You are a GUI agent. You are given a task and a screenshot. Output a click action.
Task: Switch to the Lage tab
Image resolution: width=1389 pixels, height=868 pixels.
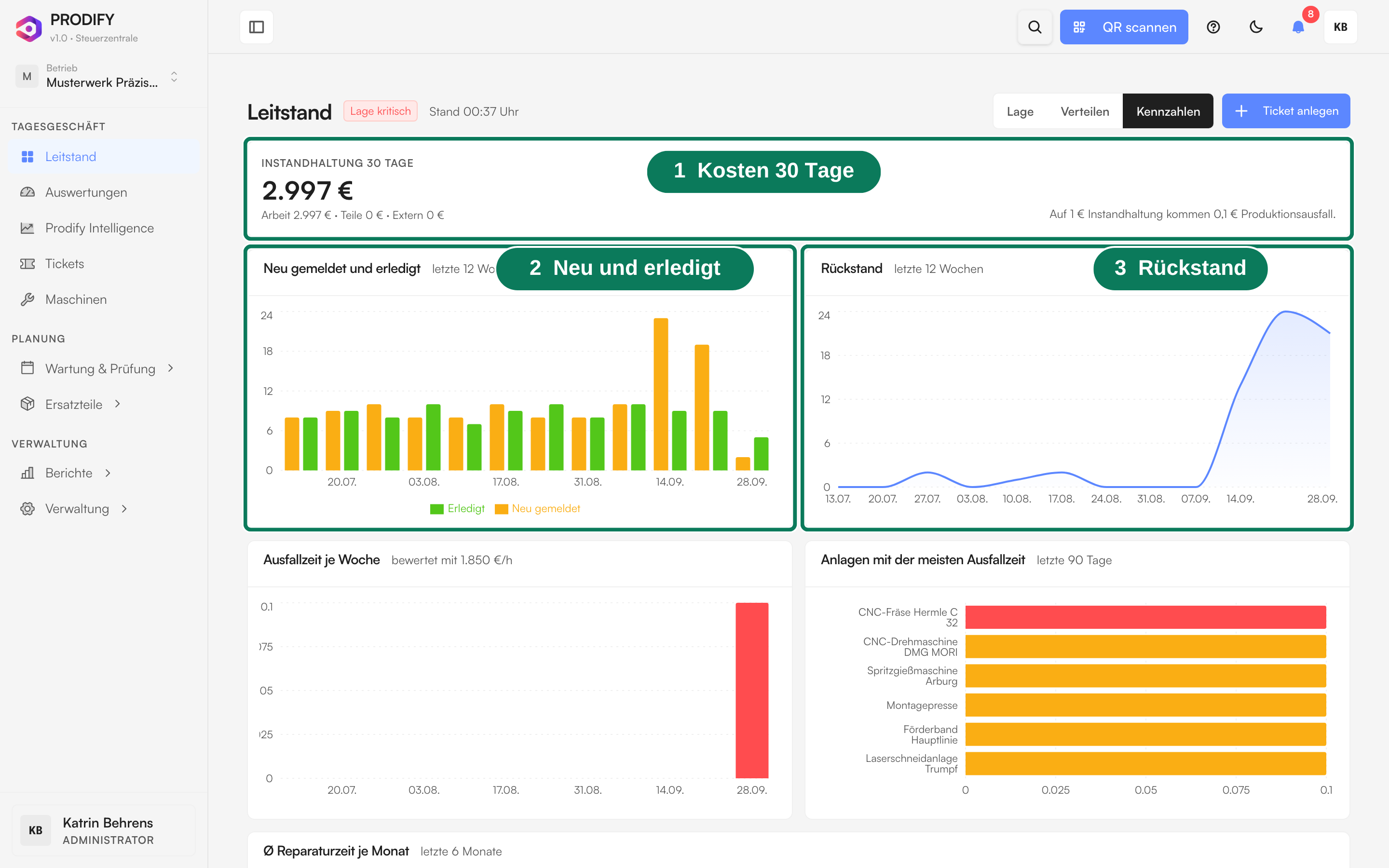click(1020, 111)
